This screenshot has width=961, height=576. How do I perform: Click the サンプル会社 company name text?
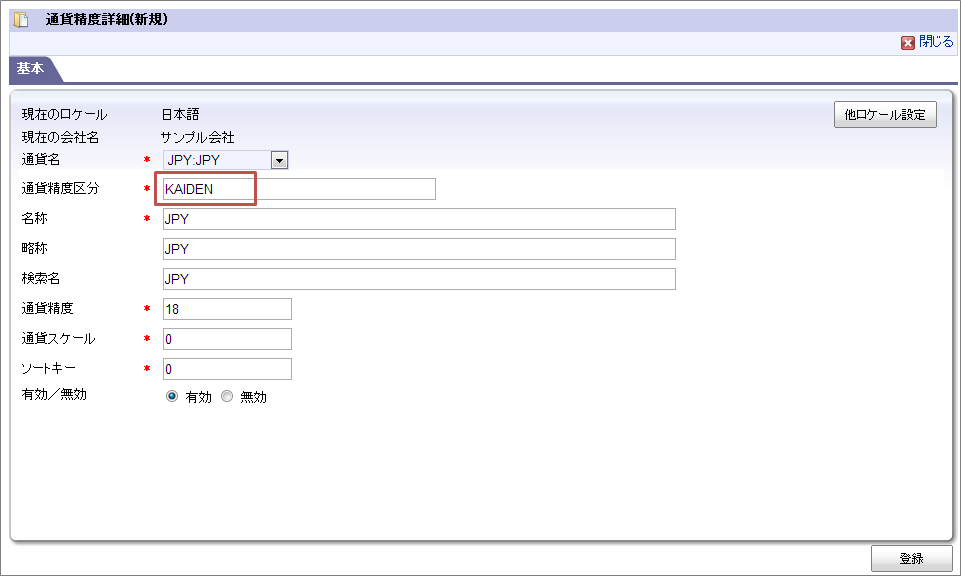coord(197,137)
